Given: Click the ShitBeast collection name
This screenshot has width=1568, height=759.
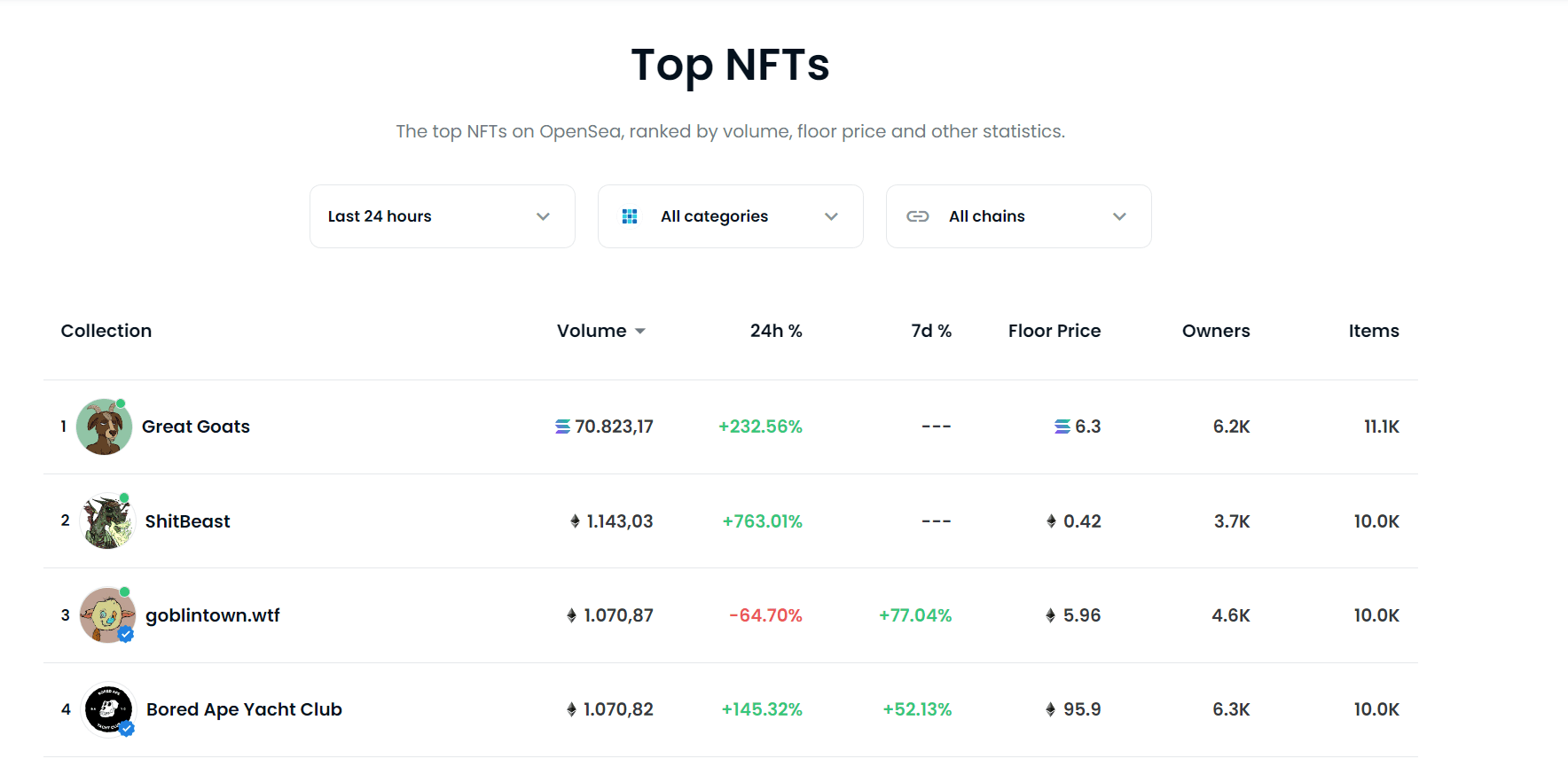Looking at the screenshot, I should tap(187, 521).
